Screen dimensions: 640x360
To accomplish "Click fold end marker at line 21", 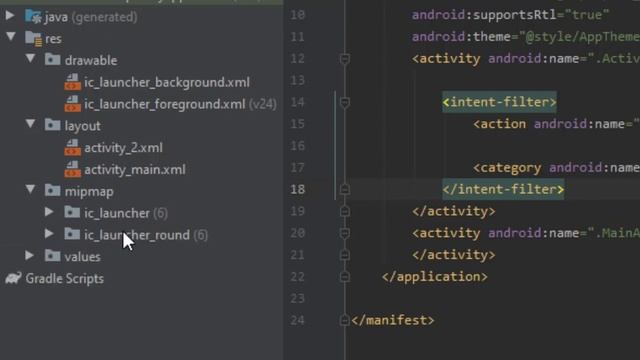I will coord(344,255).
